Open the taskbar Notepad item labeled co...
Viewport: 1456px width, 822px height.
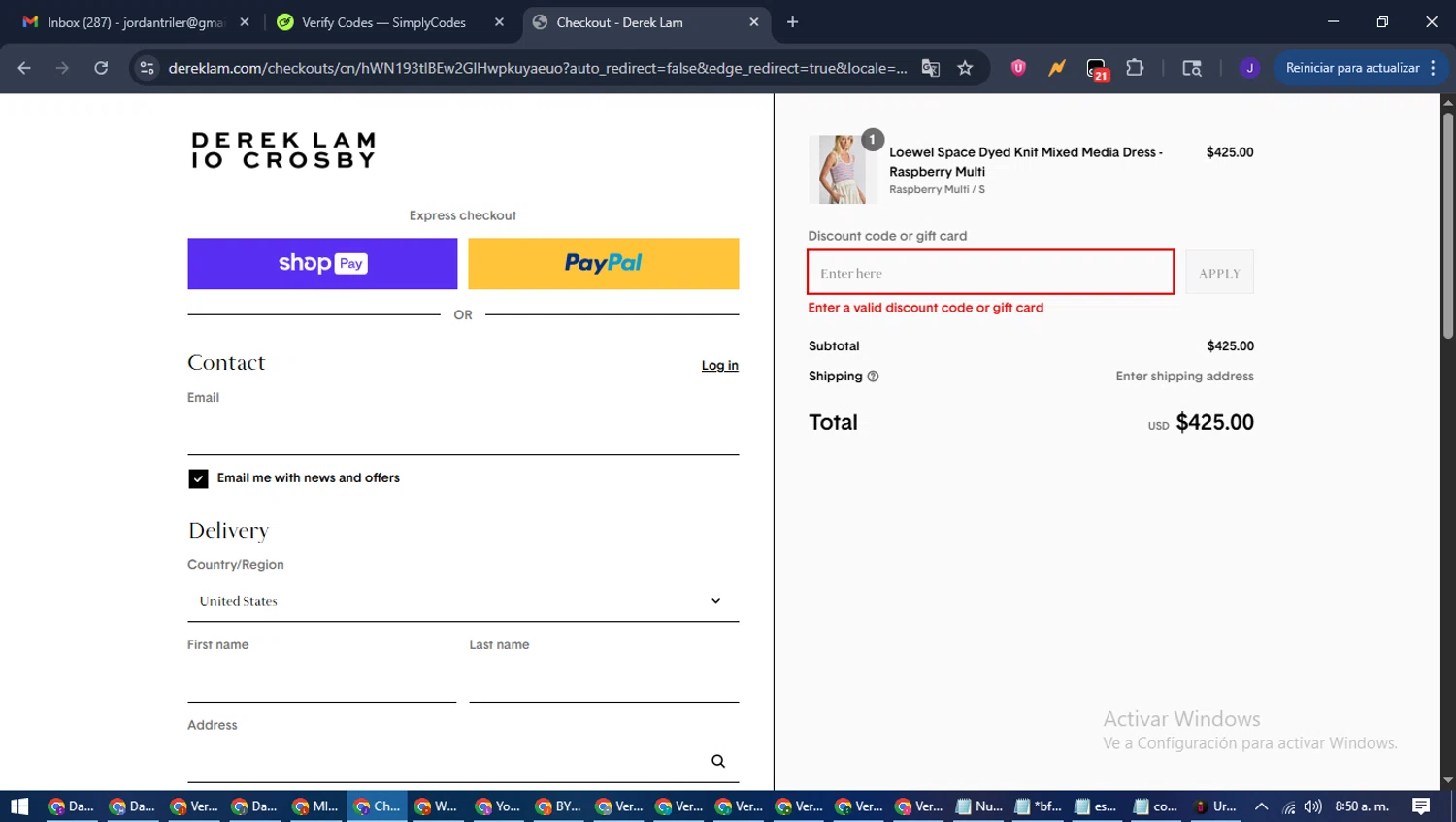[1157, 806]
